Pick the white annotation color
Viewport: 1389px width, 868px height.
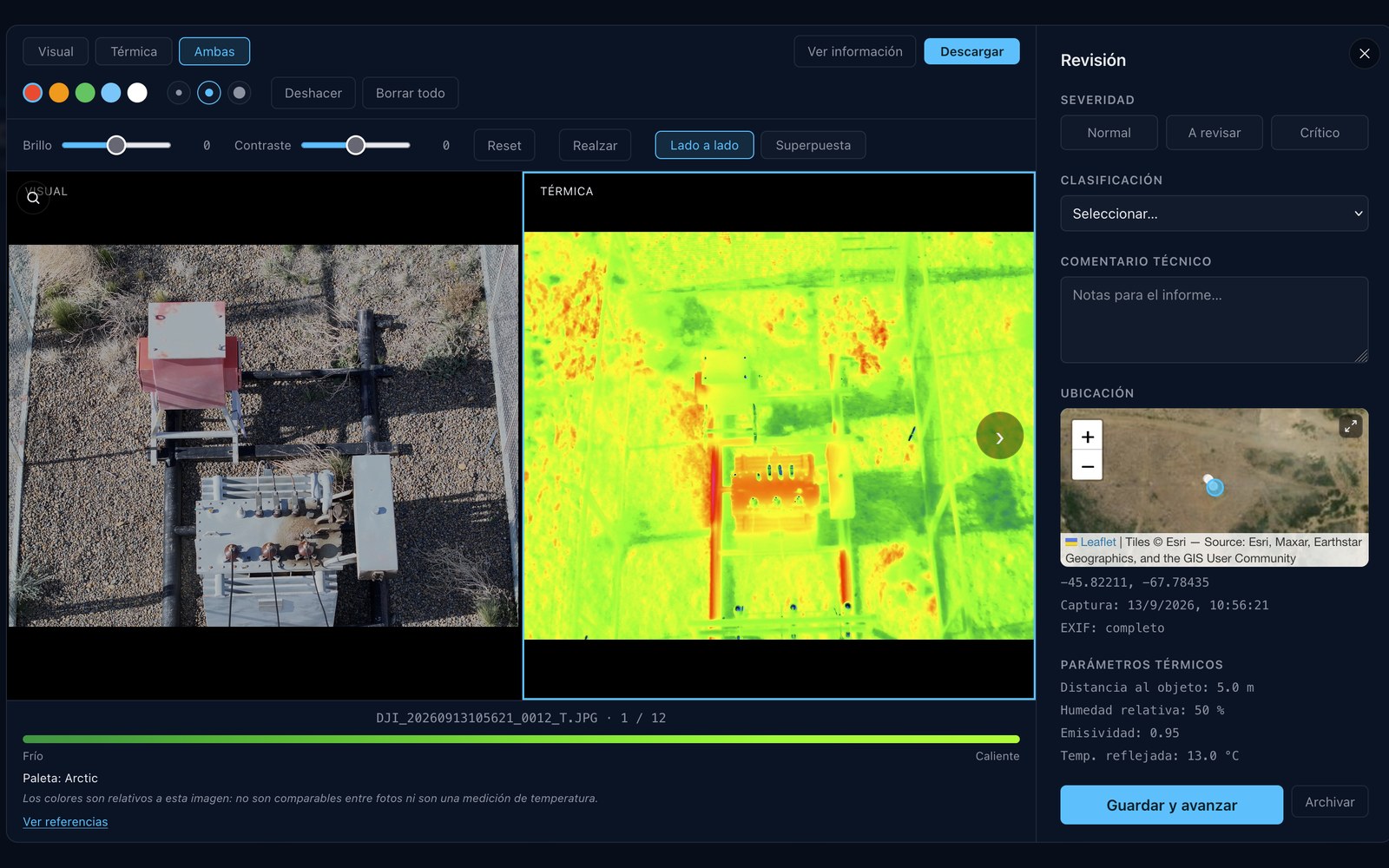click(x=137, y=93)
